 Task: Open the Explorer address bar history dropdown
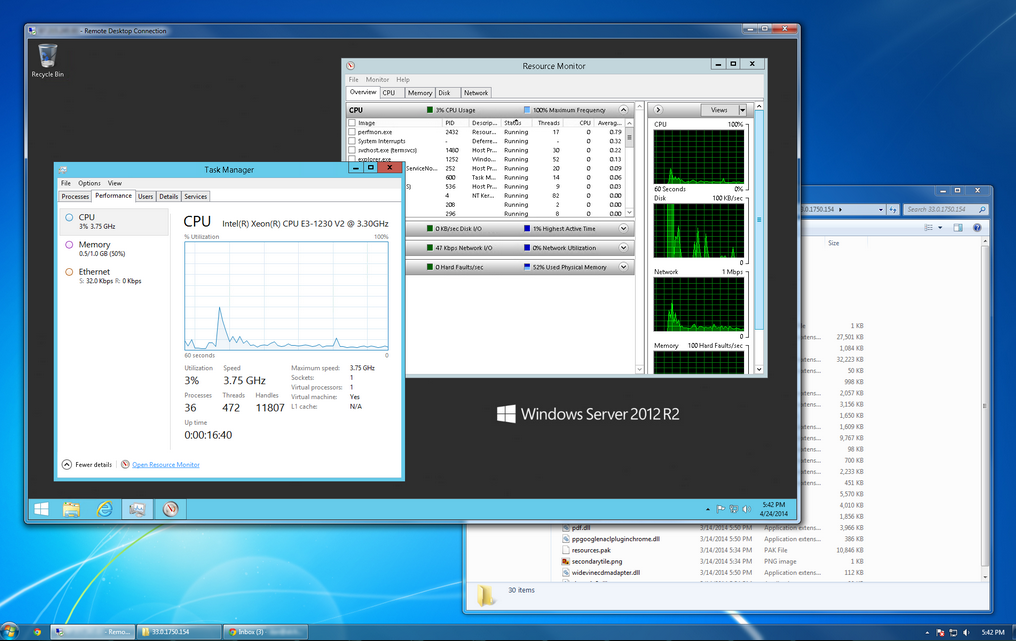coord(881,209)
